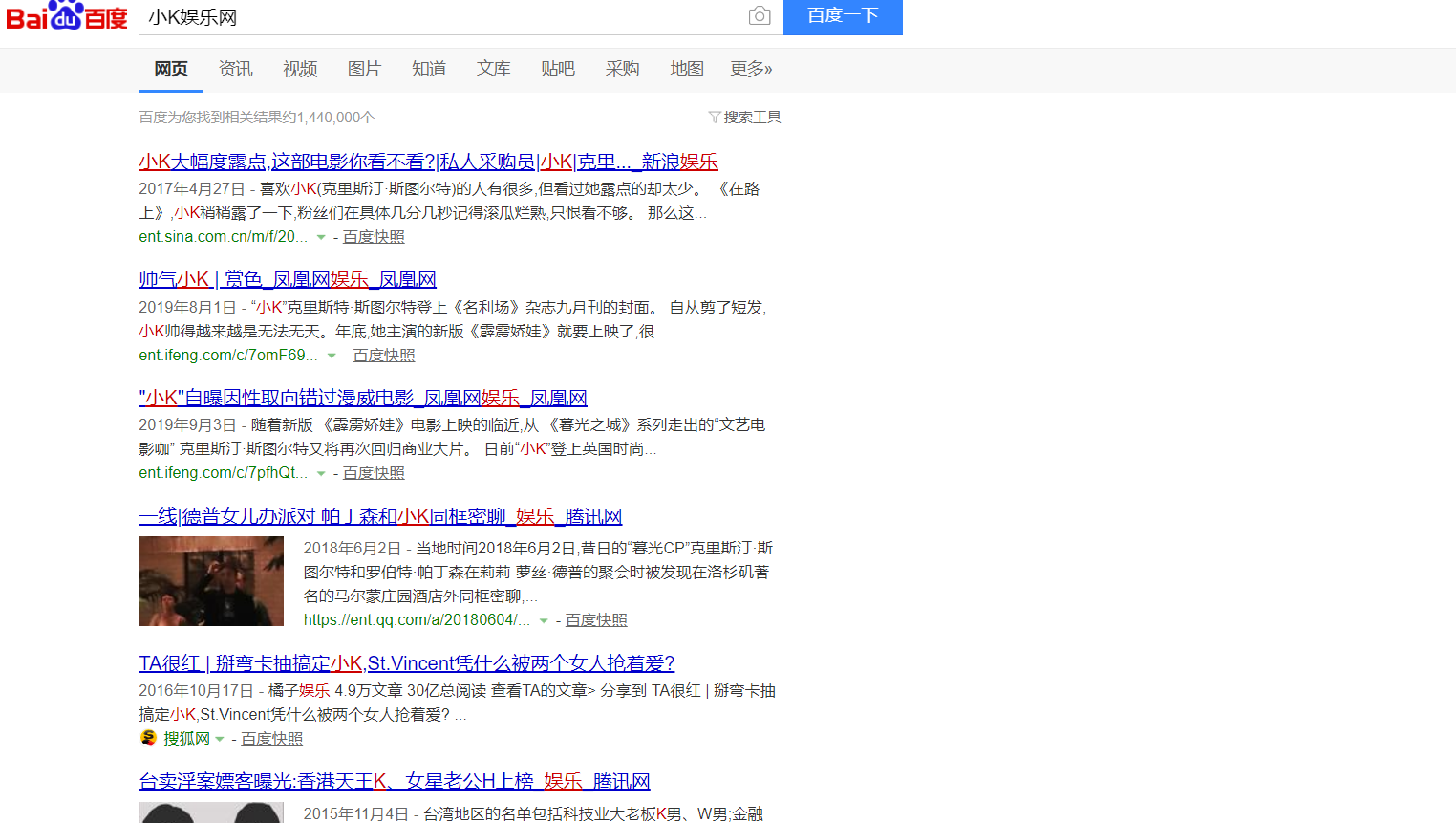The height and width of the screenshot is (823, 1456).
Task: Click the ent.ifeng.com/c/7pfhQt... URL
Action: click(x=224, y=473)
